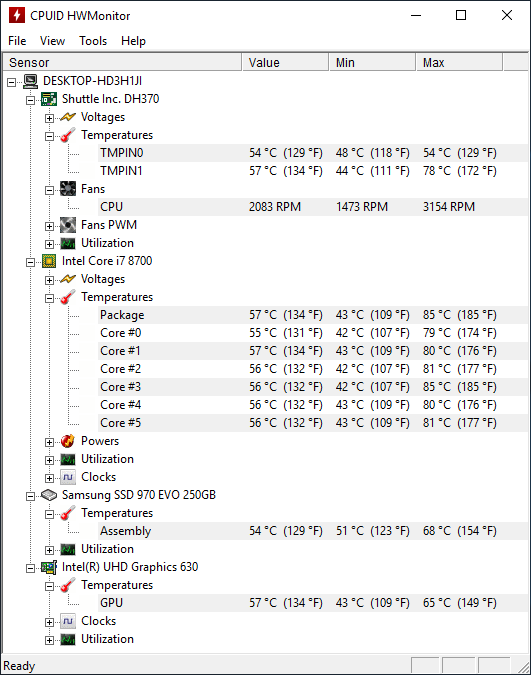Click the window resize grip corner
Viewport: 531px width, 675px height.
pyautogui.click(x=523, y=667)
